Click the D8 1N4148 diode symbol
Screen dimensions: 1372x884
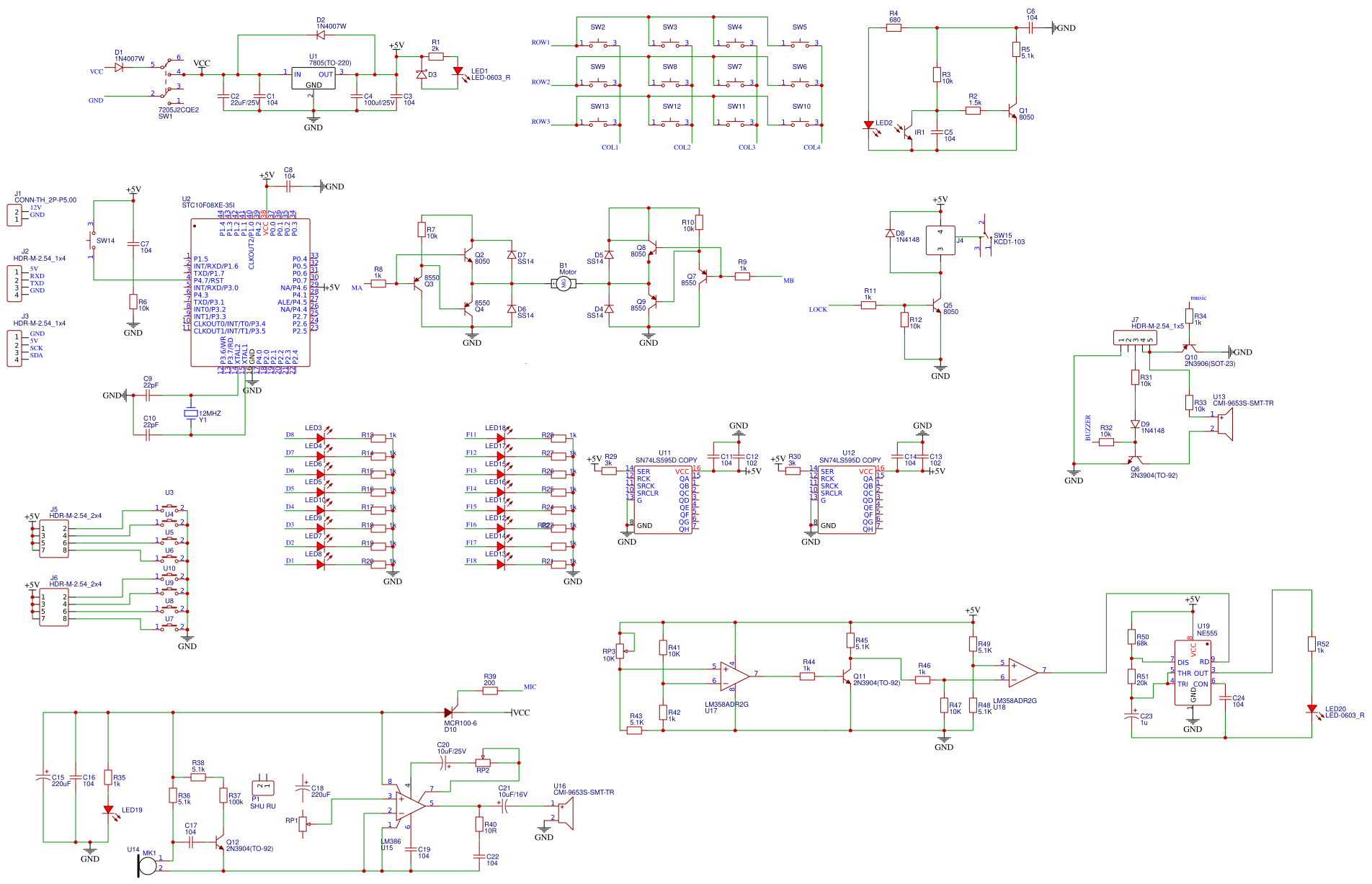point(890,233)
